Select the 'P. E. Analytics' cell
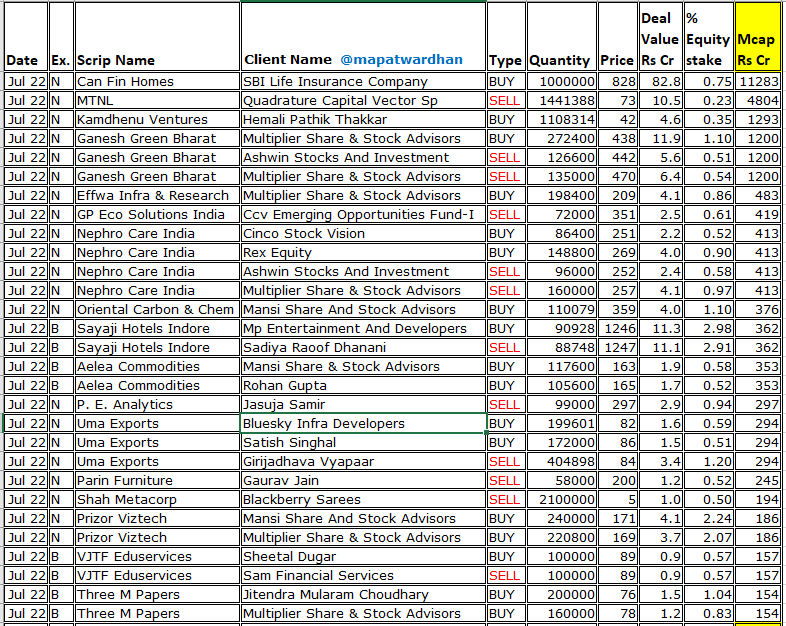Screen dimensions: 786x626 (157, 404)
